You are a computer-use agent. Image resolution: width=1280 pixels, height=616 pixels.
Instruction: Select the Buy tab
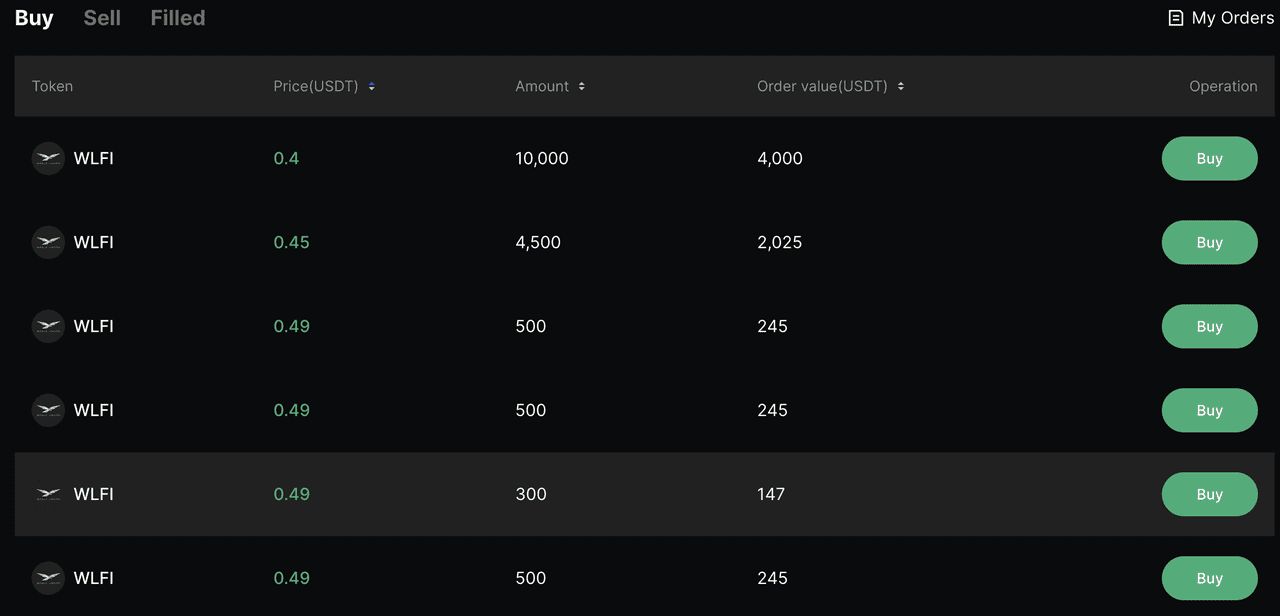34,18
